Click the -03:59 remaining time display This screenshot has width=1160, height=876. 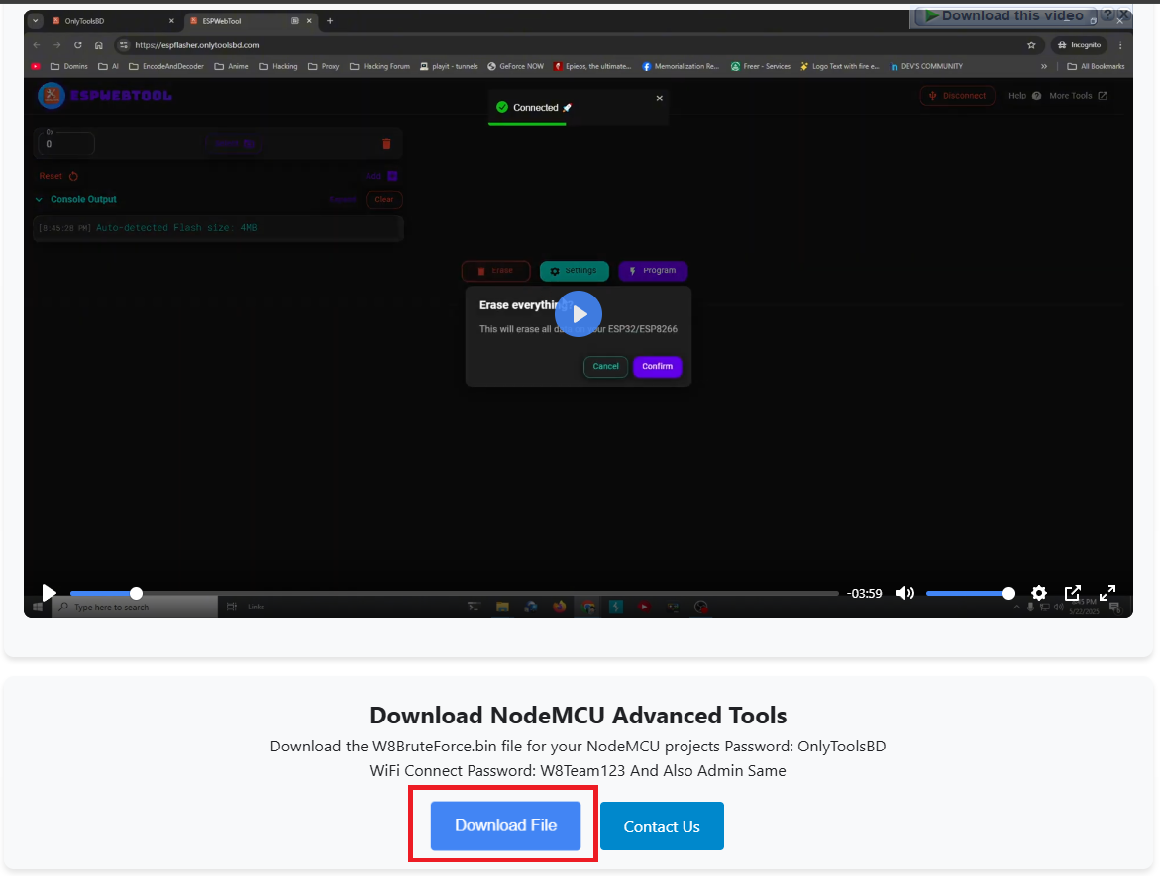(865, 593)
